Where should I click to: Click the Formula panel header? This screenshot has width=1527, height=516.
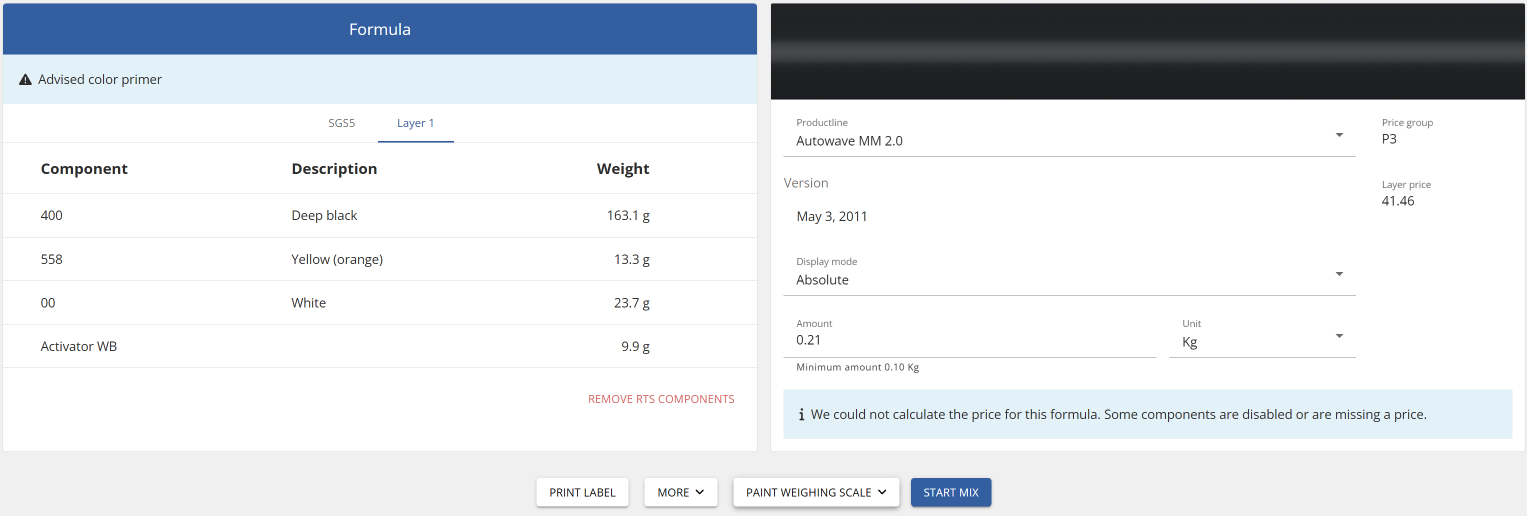tap(379, 30)
